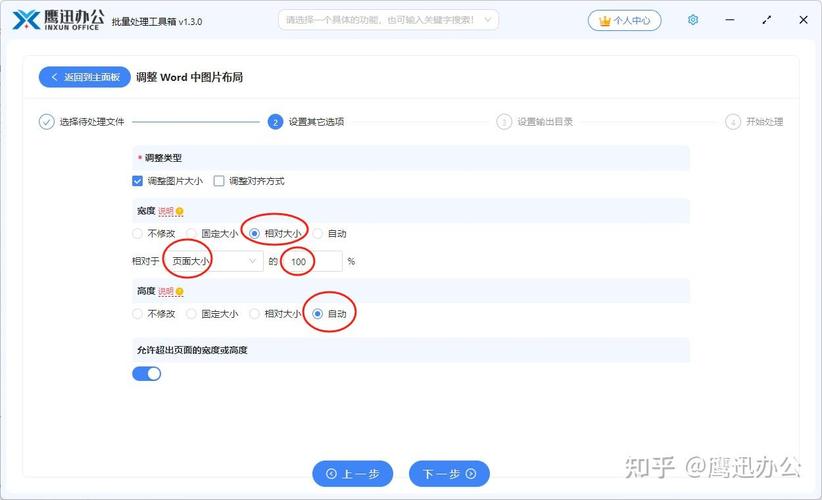Image resolution: width=822 pixels, height=500 pixels.
Task: Open the function search dropdown at top
Action: (388, 20)
